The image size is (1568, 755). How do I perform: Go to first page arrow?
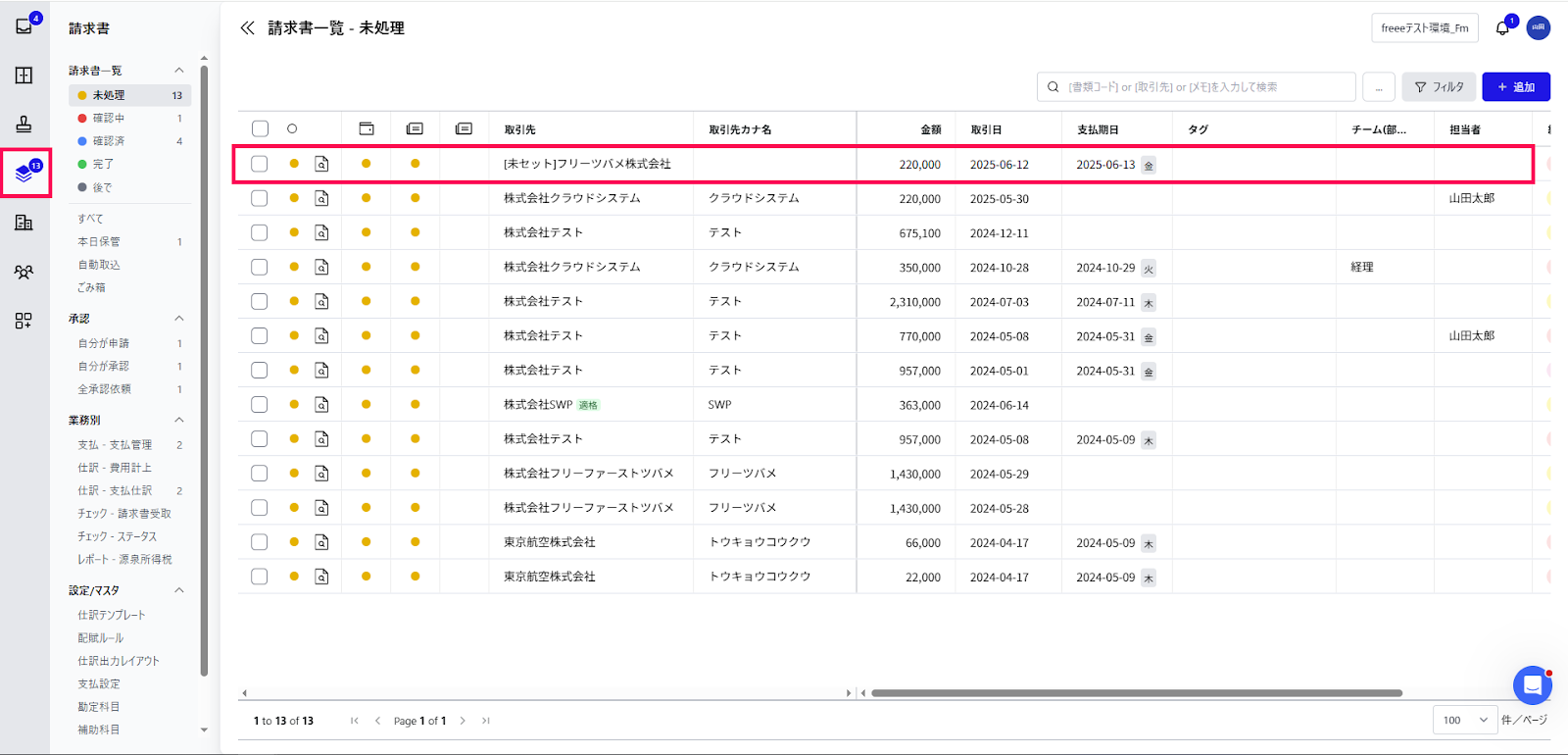coord(355,721)
